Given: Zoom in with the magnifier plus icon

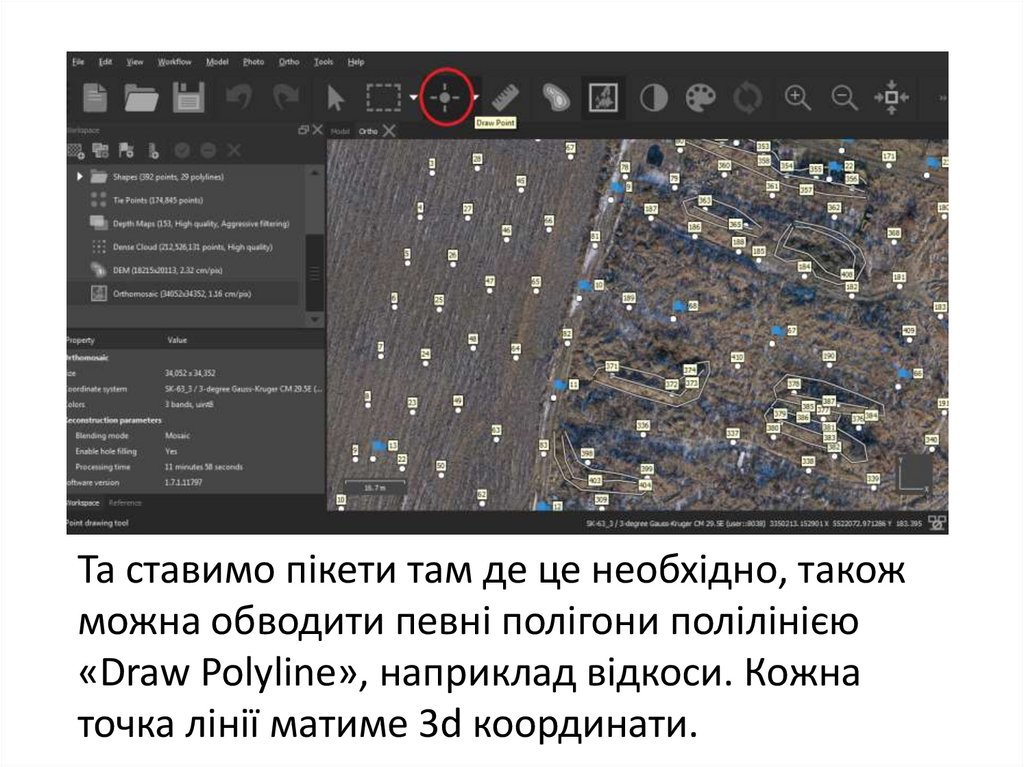Looking at the screenshot, I should 797,98.
